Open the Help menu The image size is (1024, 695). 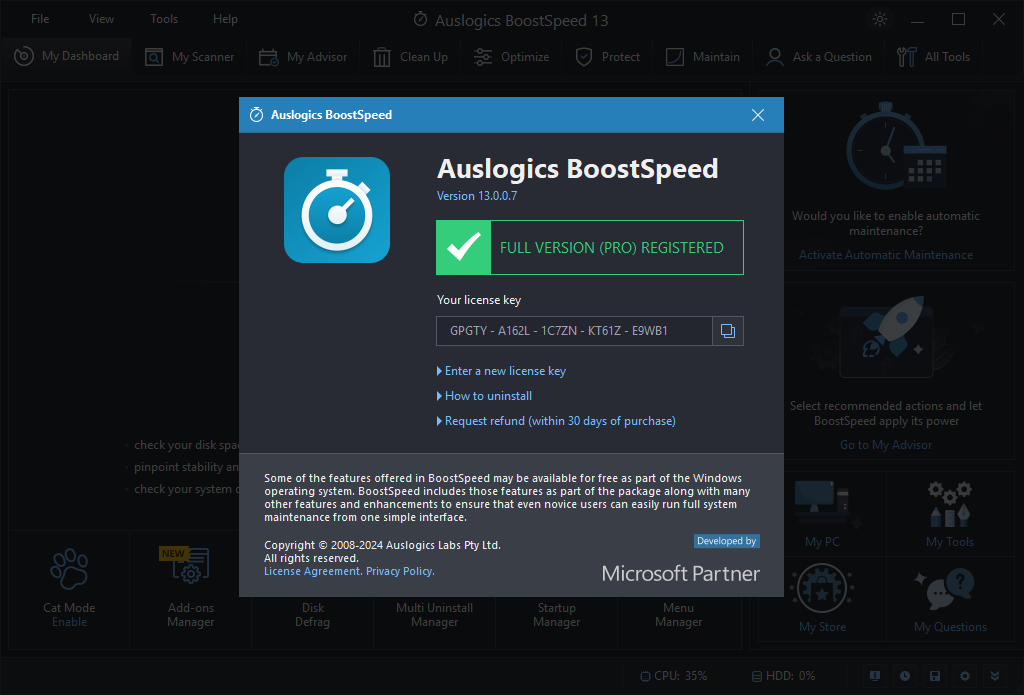(225, 19)
